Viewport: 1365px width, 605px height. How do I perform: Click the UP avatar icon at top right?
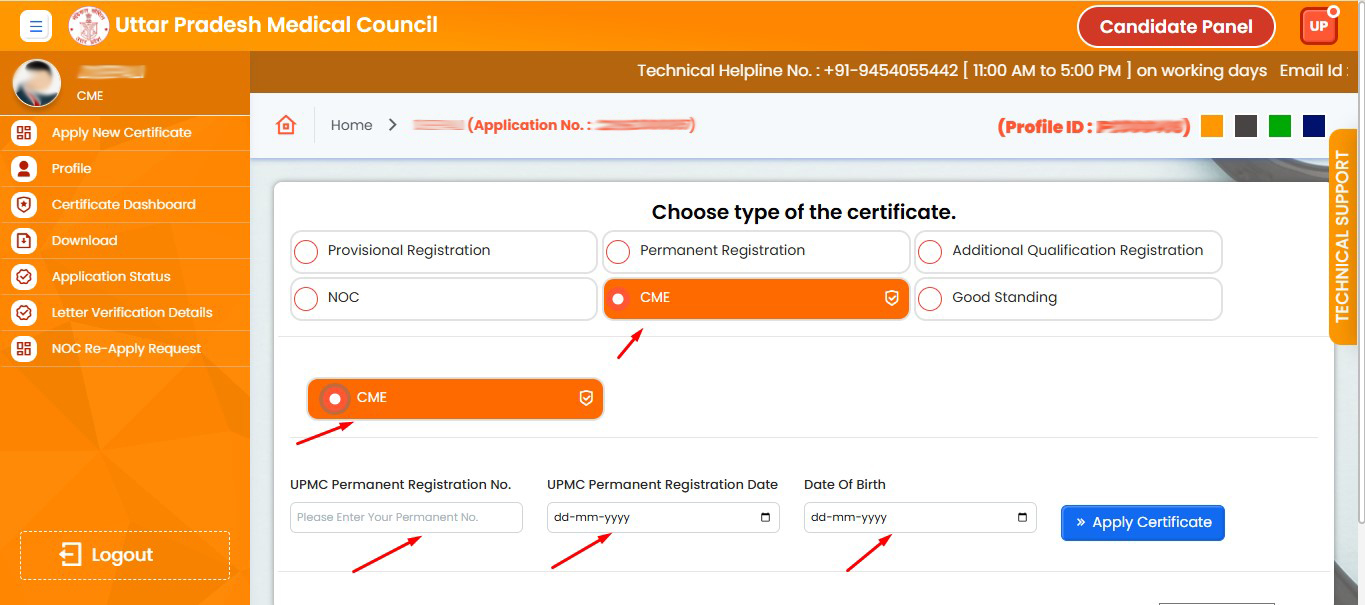tap(1318, 26)
